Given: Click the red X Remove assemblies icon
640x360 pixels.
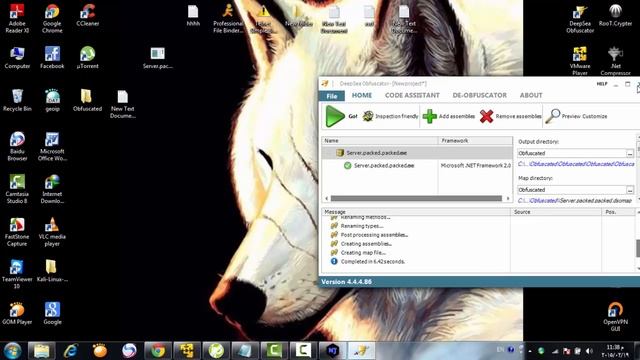Looking at the screenshot, I should pyautogui.click(x=487, y=116).
